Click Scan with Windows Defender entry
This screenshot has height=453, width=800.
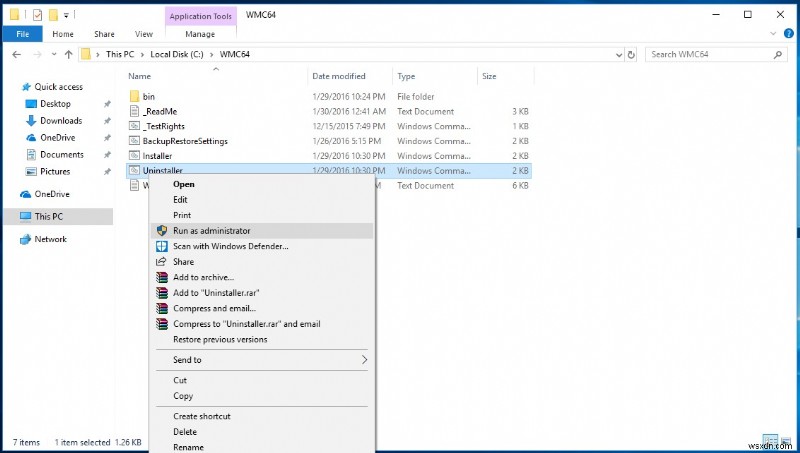[262, 246]
